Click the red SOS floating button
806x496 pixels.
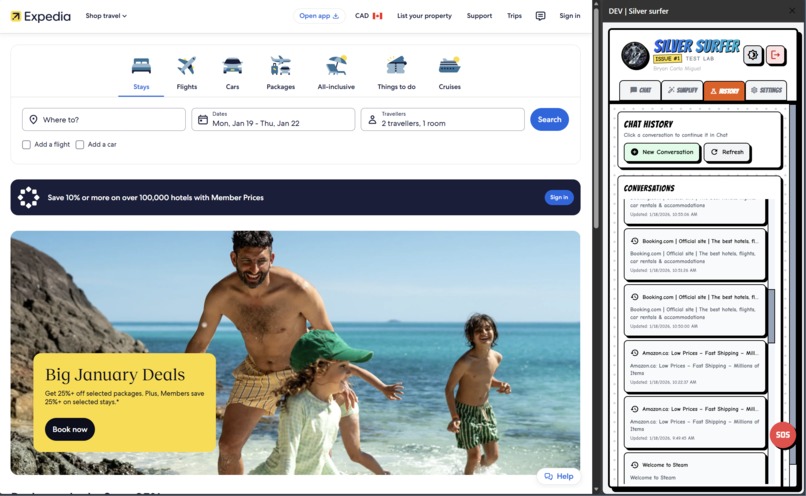[782, 435]
